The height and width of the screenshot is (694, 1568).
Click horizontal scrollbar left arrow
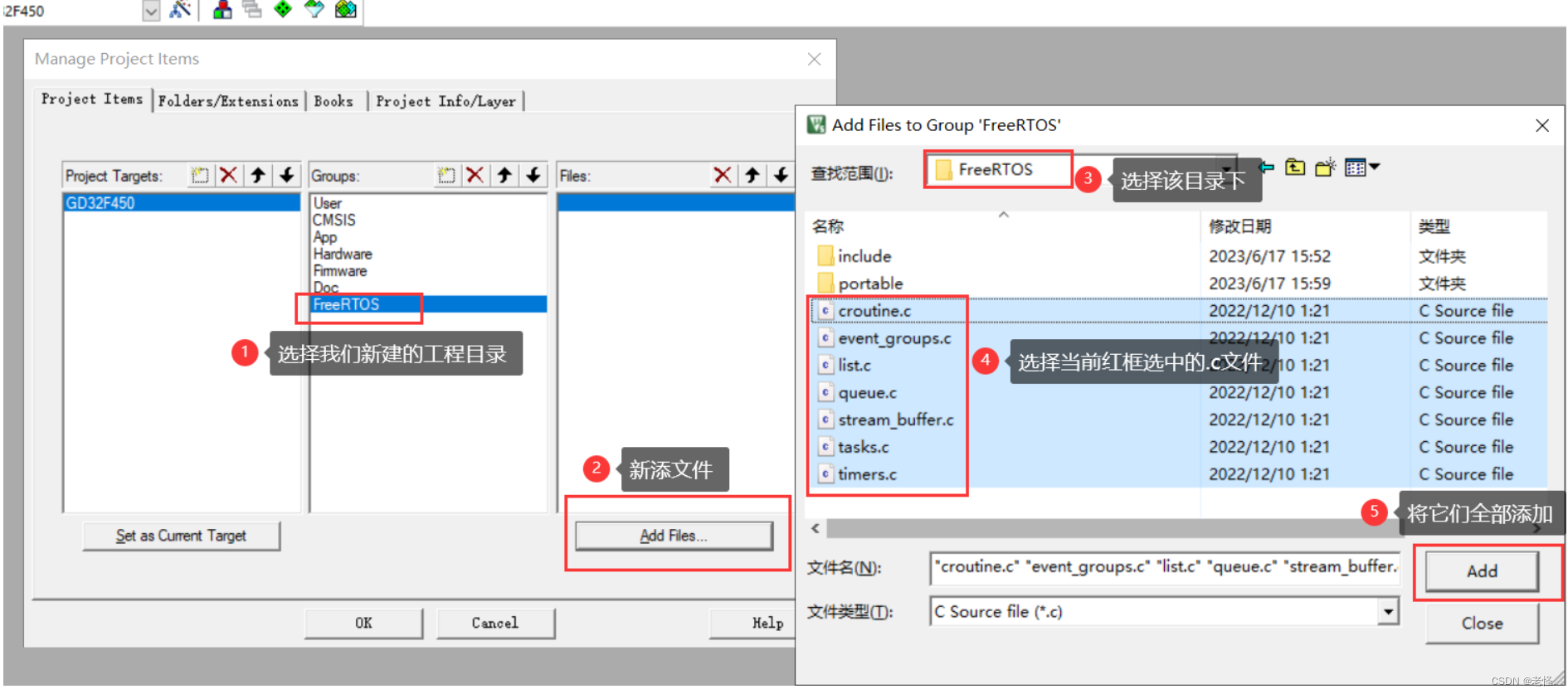pyautogui.click(x=816, y=528)
